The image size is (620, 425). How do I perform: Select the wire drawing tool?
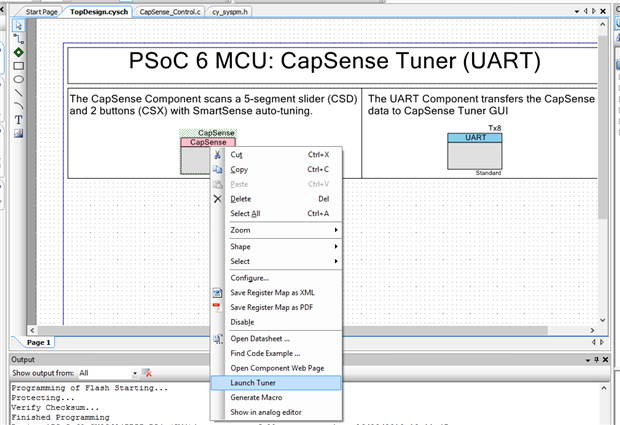coord(18,38)
